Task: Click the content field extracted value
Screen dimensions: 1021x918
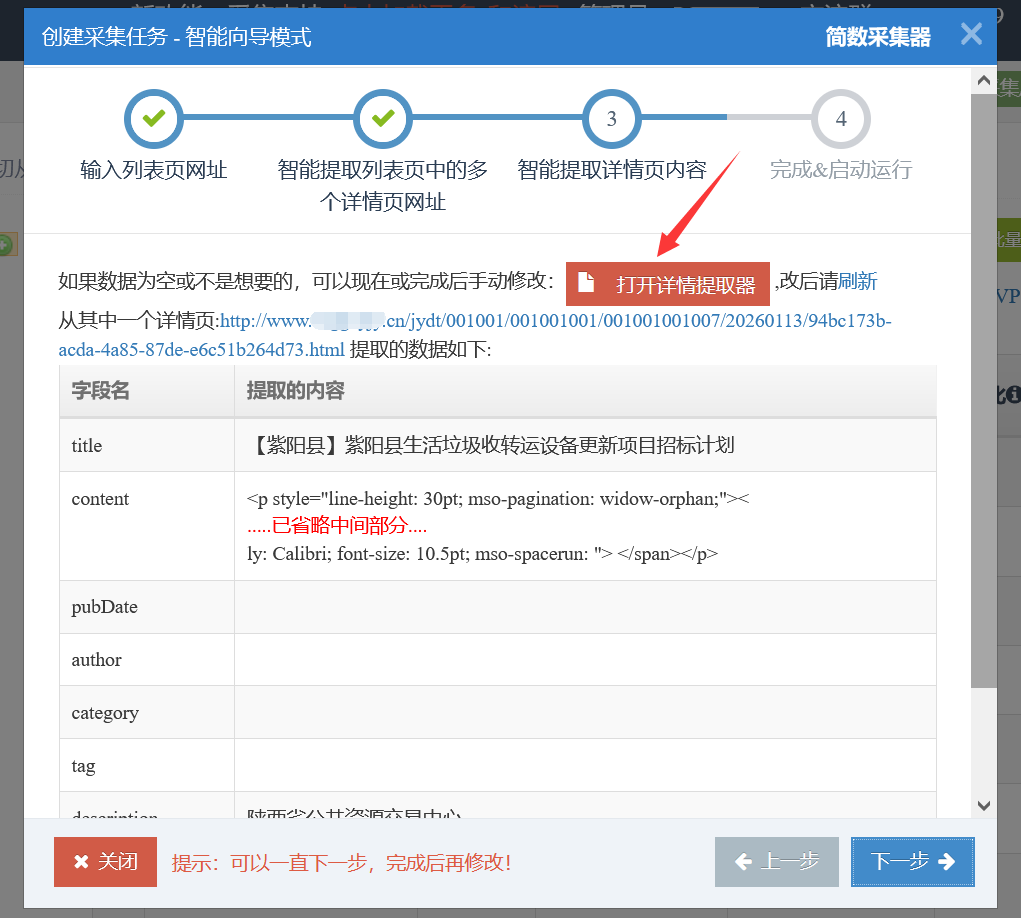Action: (585, 526)
